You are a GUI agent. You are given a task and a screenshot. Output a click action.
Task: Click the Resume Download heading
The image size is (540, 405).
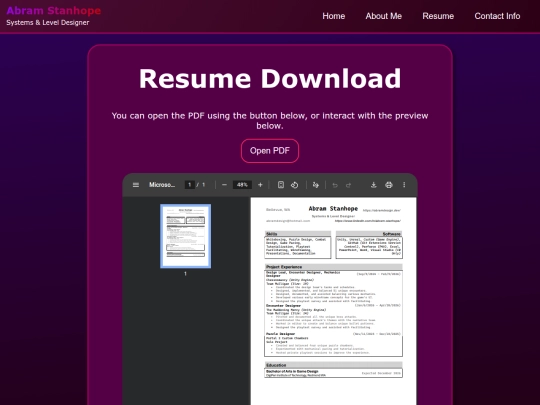pyautogui.click(x=270, y=79)
